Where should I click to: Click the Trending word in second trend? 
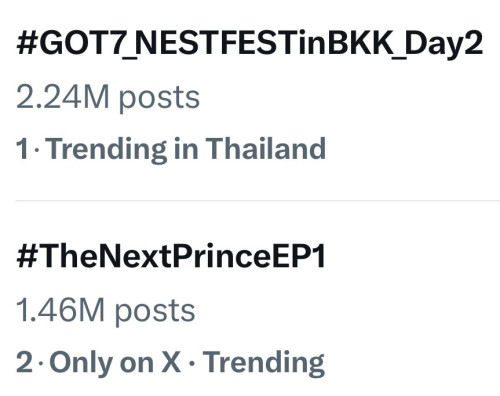264,363
